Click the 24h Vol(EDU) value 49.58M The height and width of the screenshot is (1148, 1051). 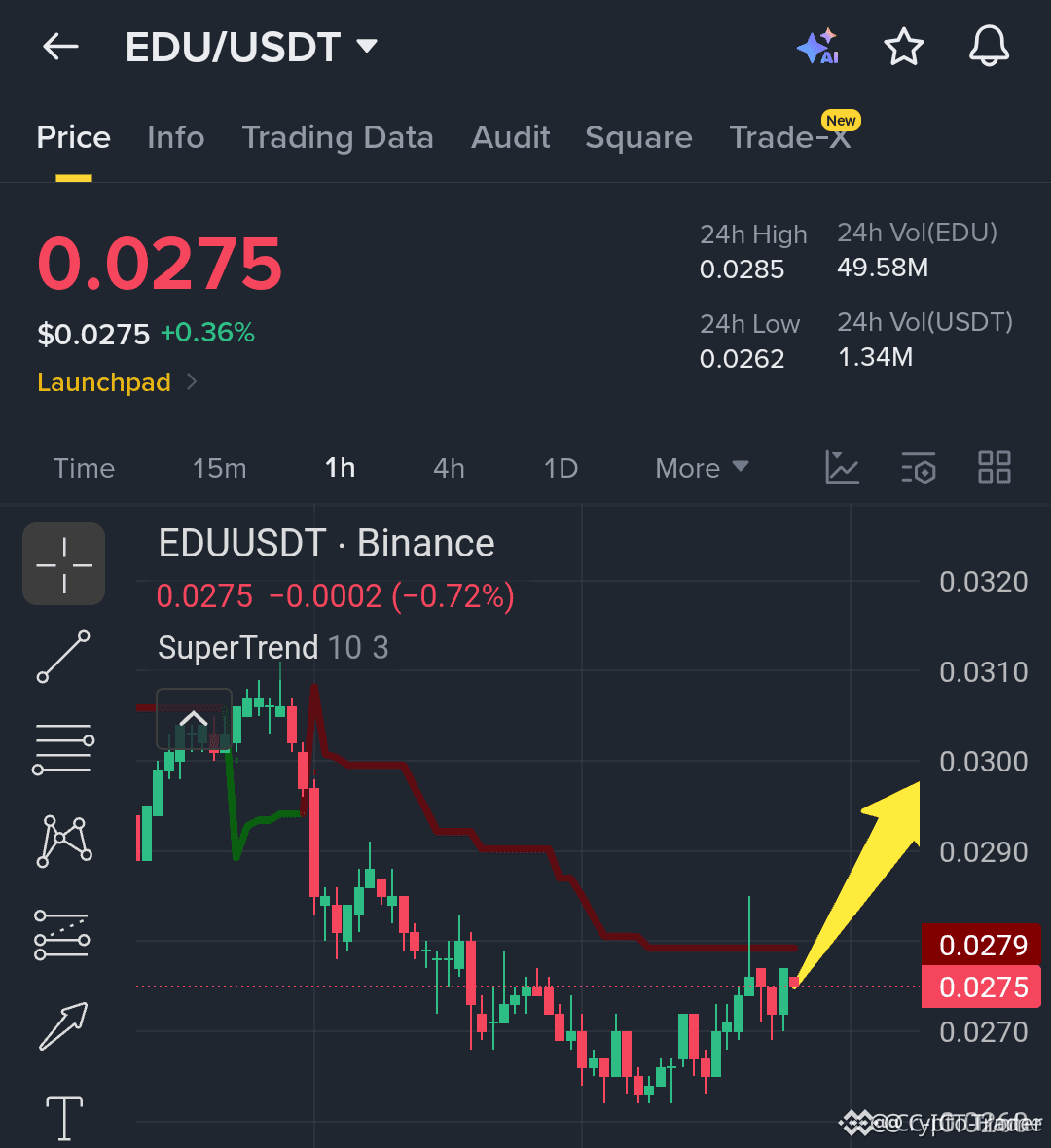tap(883, 268)
